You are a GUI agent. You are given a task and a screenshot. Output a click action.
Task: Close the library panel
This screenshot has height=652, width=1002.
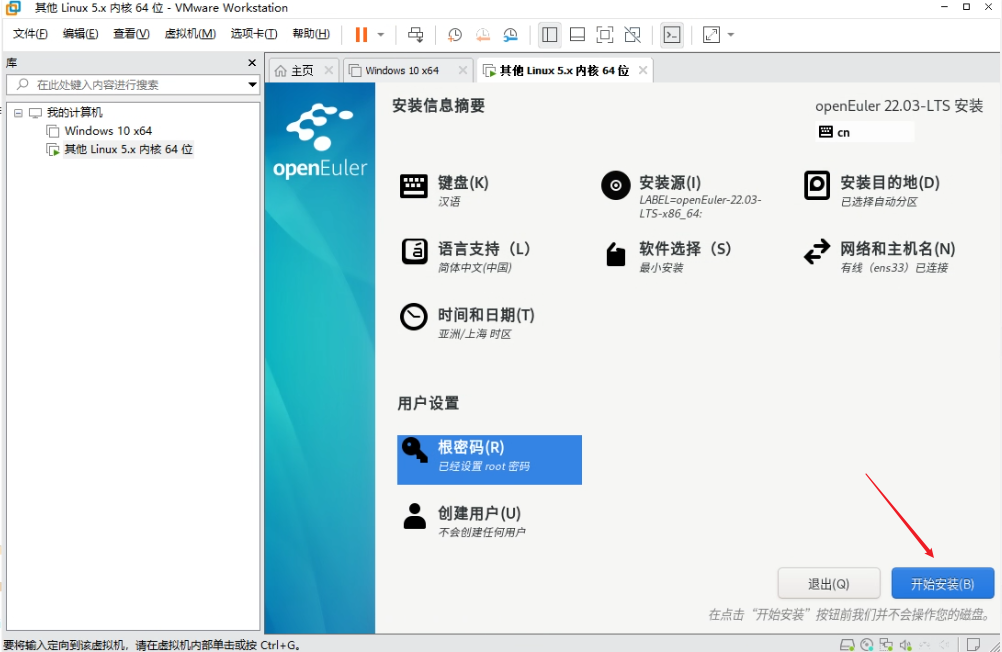252,63
